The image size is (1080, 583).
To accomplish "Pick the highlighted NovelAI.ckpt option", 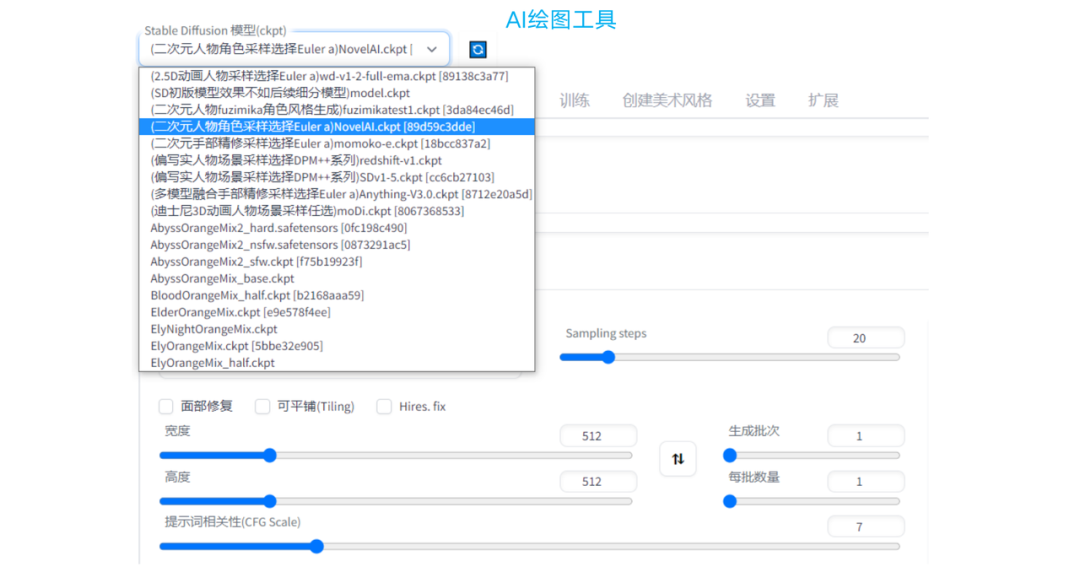I will [337, 127].
